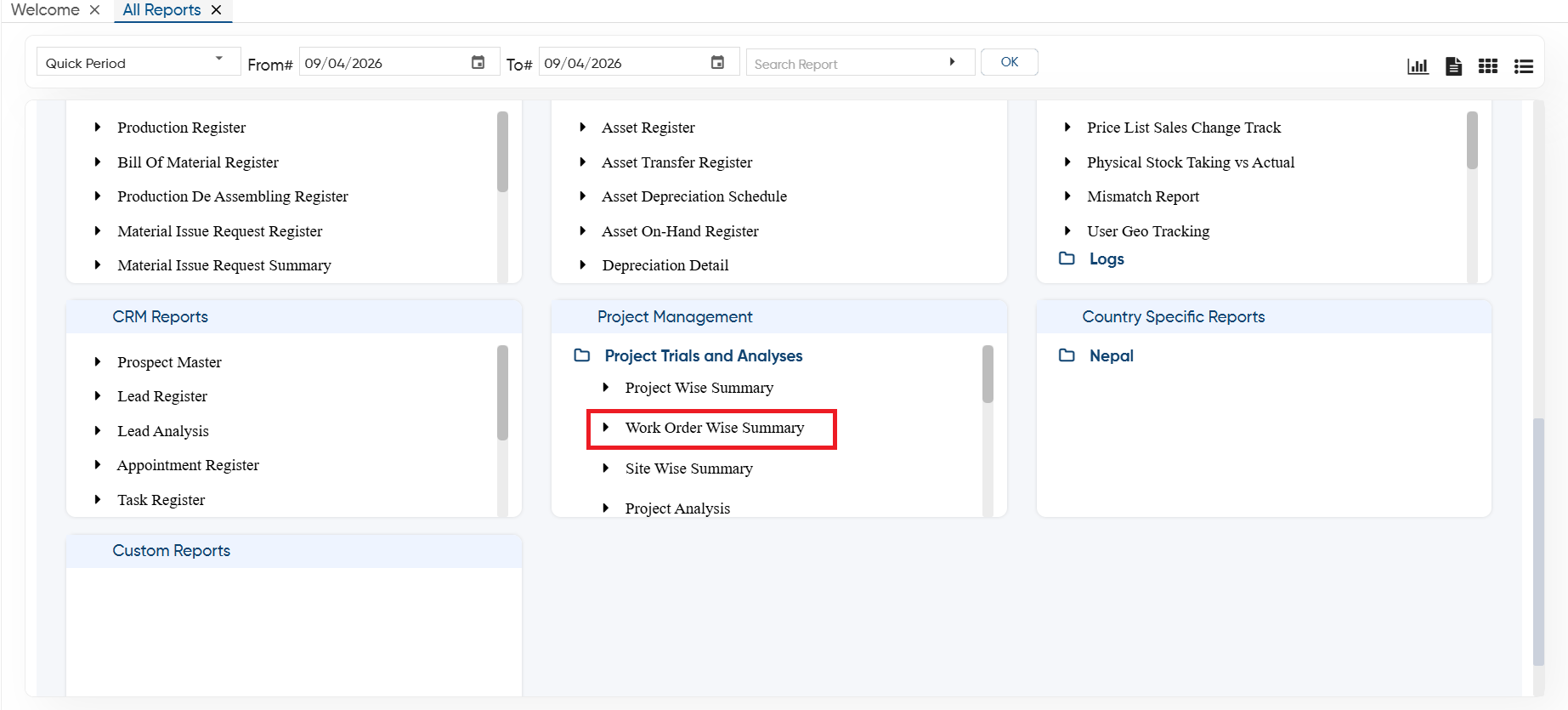Open Material Issue Request Summary
Image resolution: width=1568 pixels, height=710 pixels.
224,265
